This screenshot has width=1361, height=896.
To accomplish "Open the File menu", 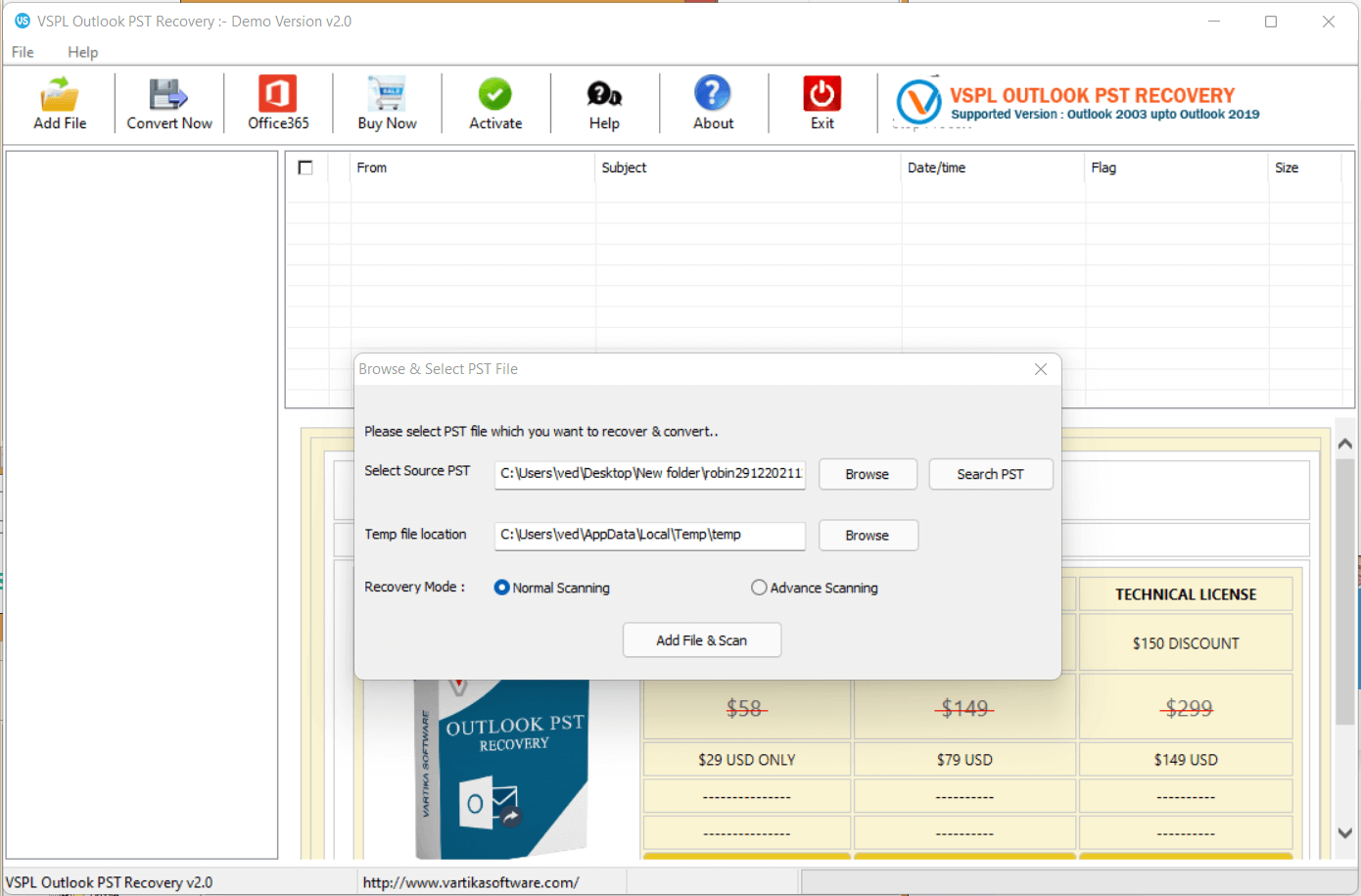I will pyautogui.click(x=23, y=52).
